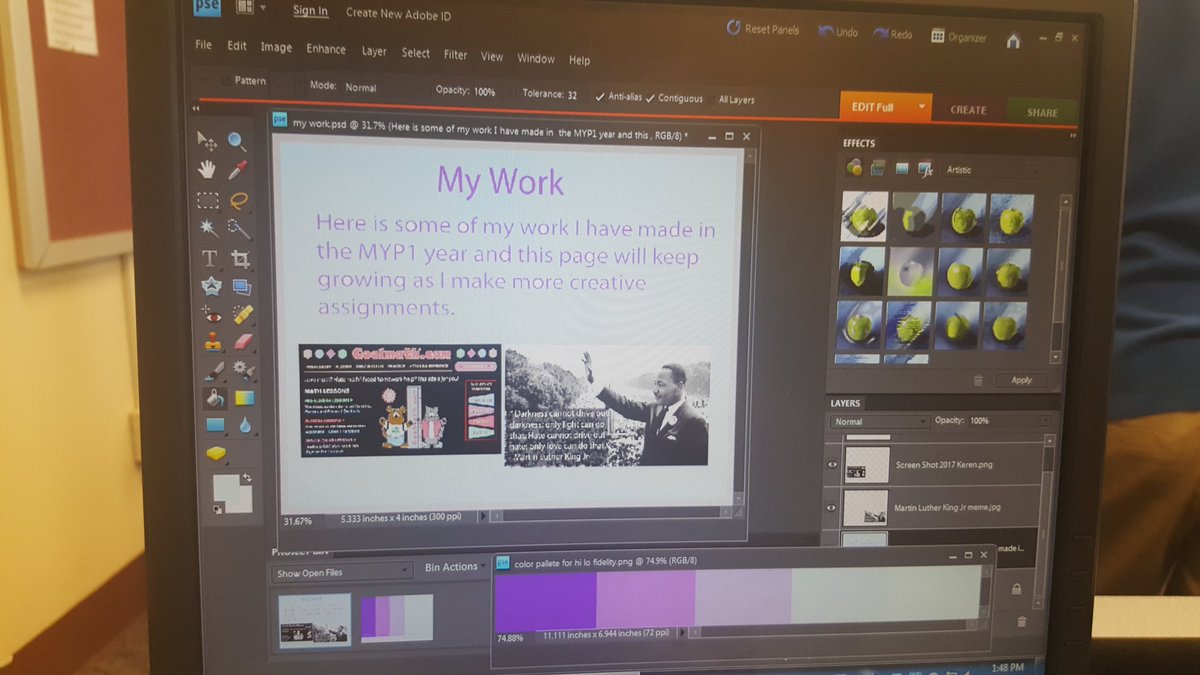The width and height of the screenshot is (1200, 675).
Task: Select the Clone Stamp tool
Action: [x=212, y=342]
